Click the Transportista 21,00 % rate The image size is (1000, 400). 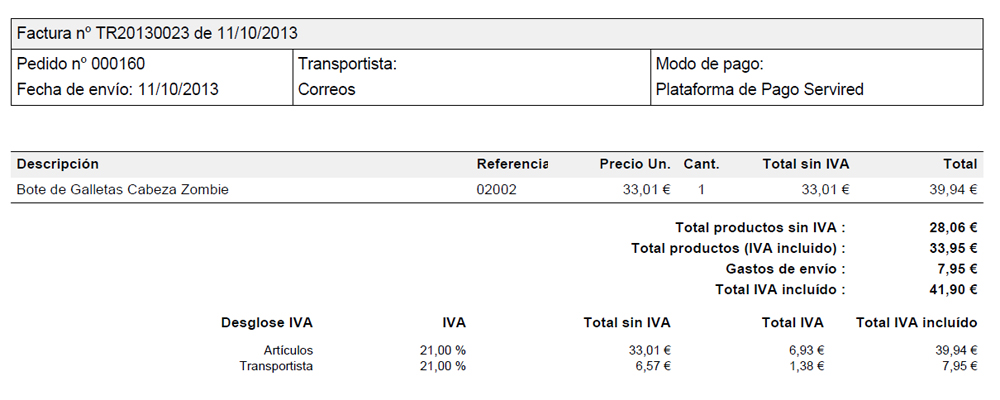pyautogui.click(x=439, y=366)
